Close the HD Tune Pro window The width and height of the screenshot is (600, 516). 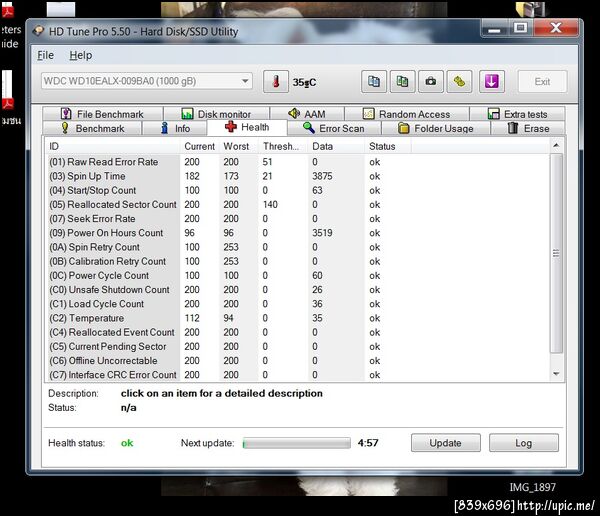tap(556, 28)
